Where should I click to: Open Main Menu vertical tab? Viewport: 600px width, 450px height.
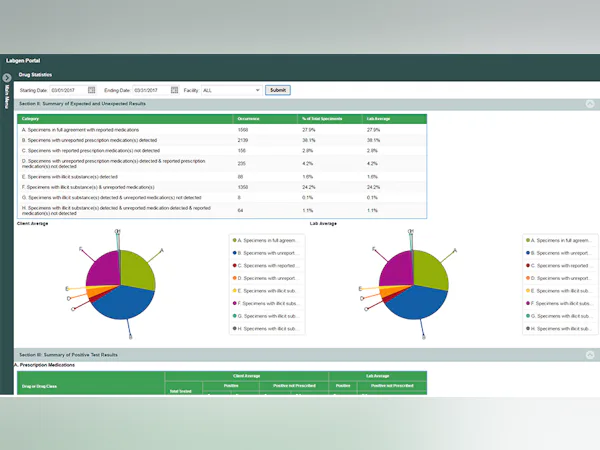[7, 97]
